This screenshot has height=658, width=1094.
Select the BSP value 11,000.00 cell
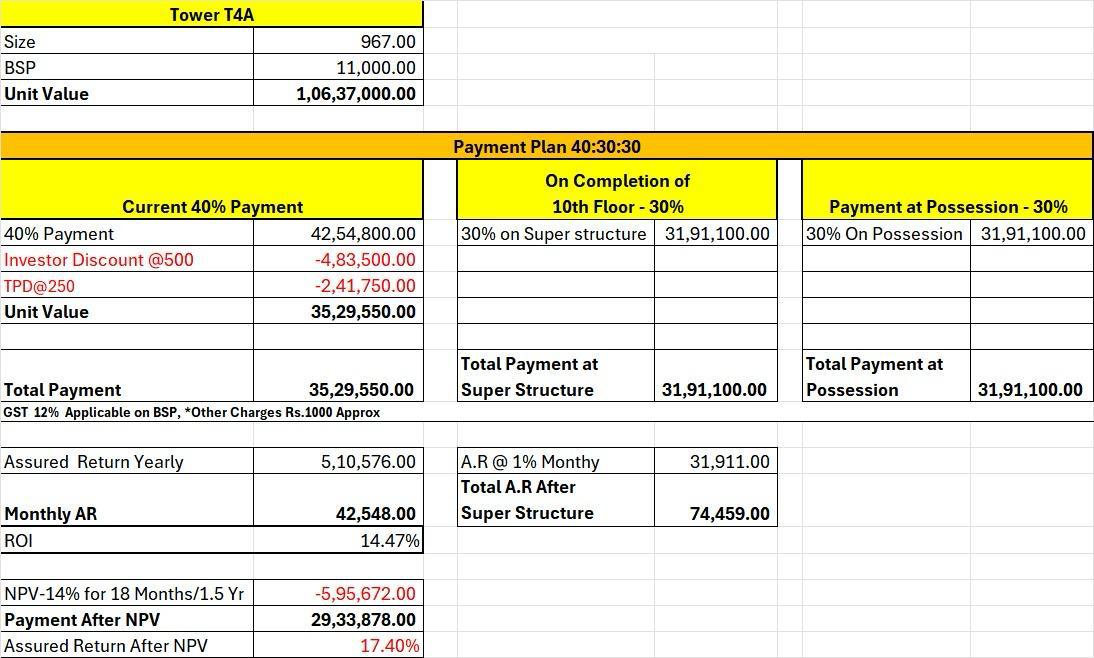(338, 68)
